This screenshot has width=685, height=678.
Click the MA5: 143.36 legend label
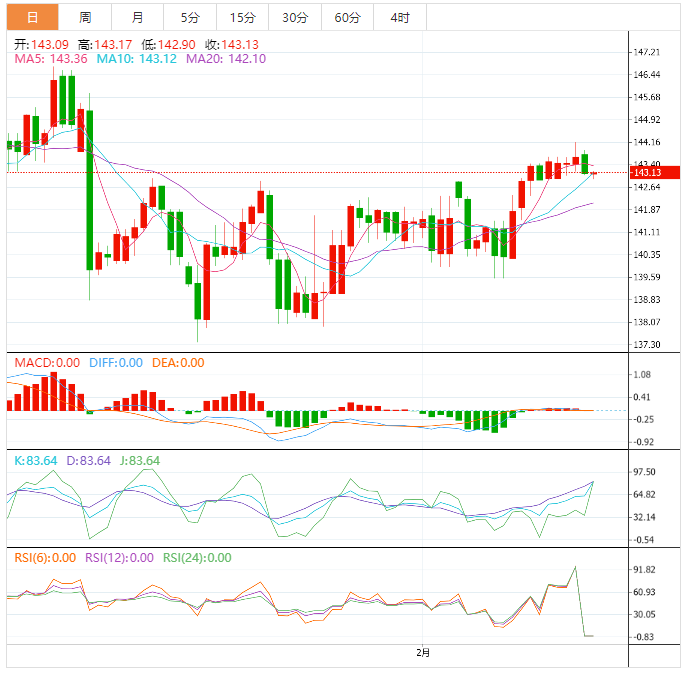coord(51,59)
